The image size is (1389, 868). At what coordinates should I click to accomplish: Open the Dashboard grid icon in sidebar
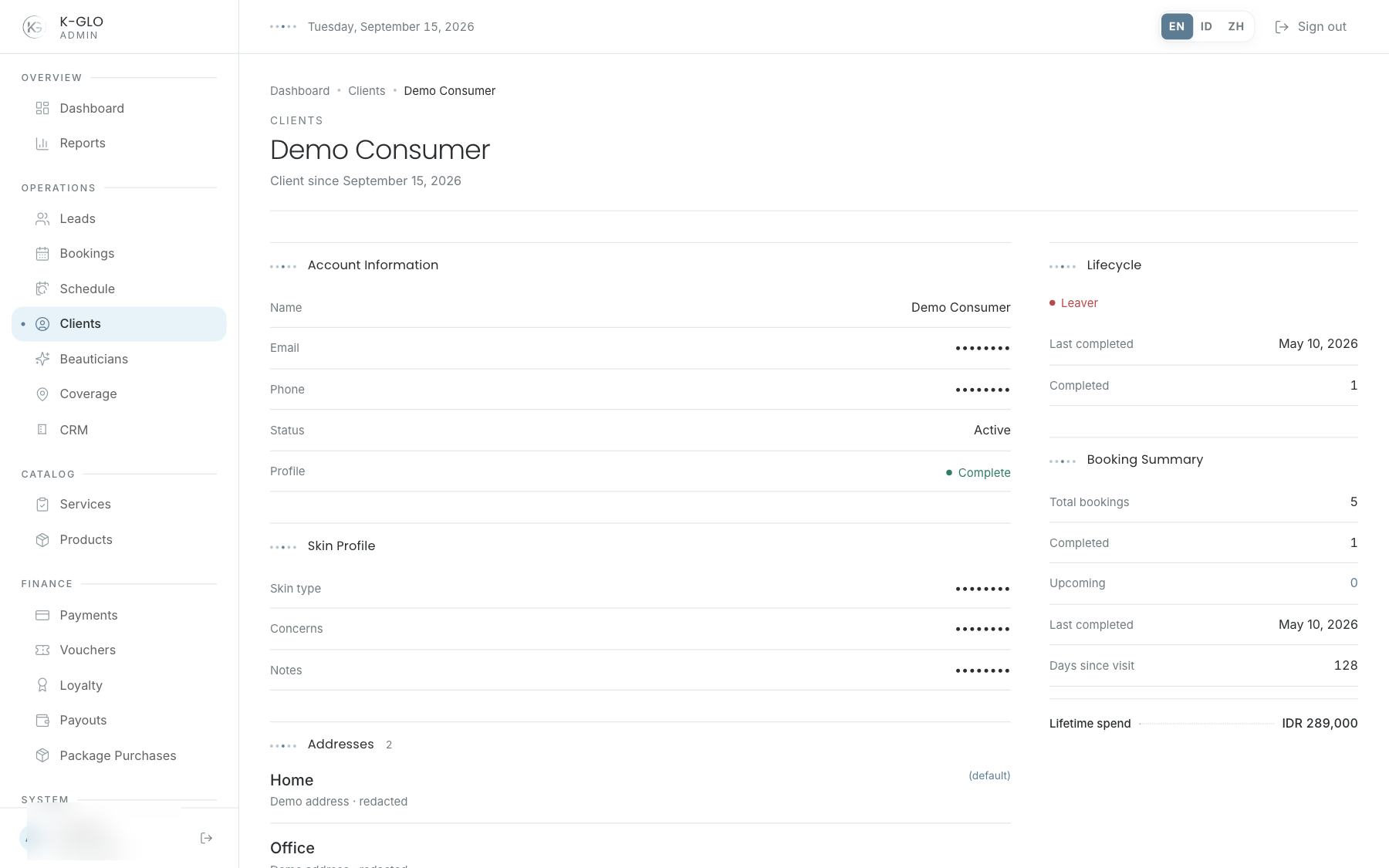[42, 108]
